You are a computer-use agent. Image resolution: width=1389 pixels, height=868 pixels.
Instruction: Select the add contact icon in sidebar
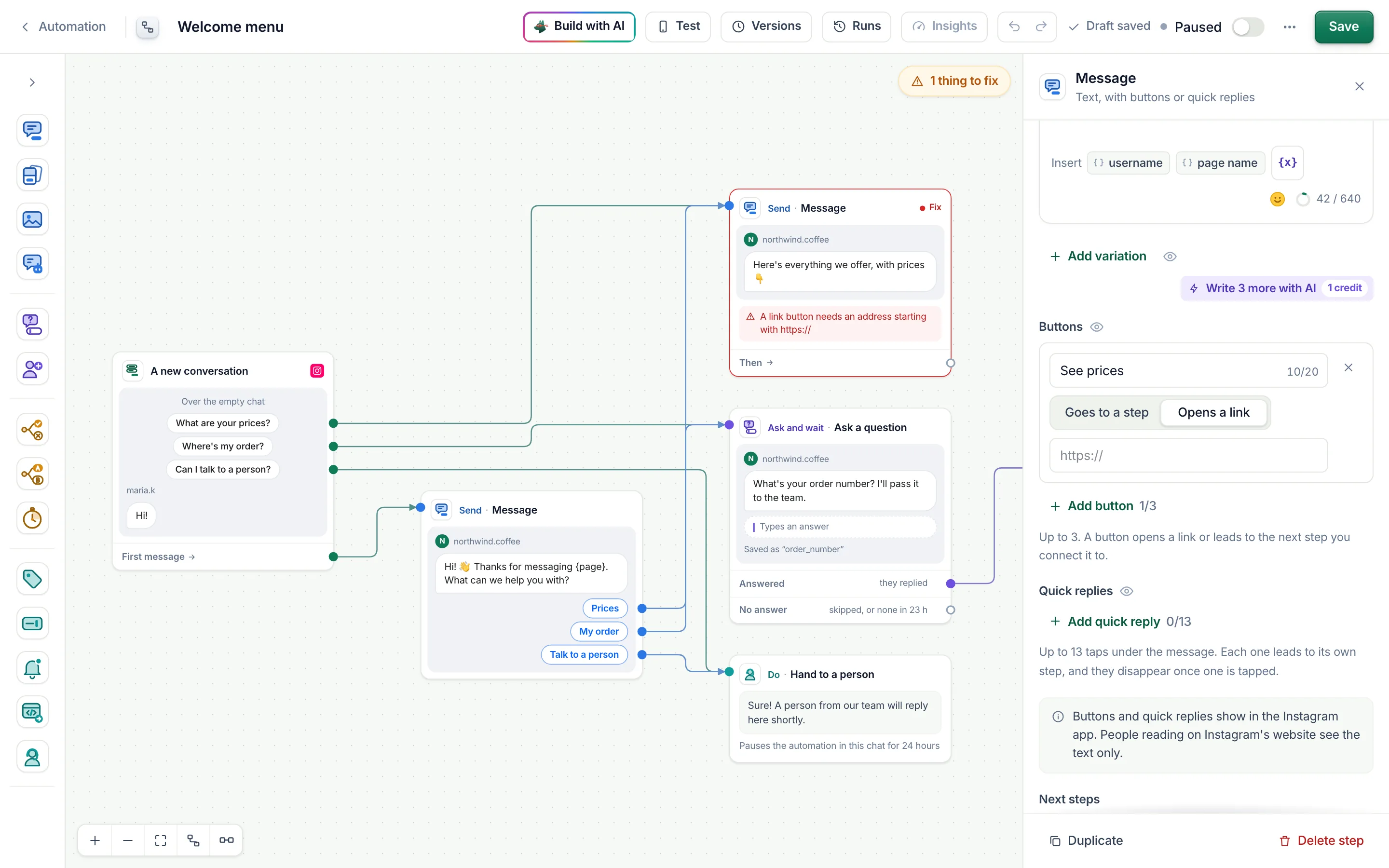click(x=32, y=368)
